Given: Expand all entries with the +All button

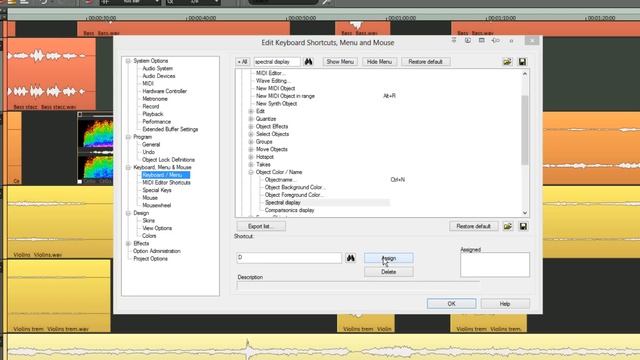Looking at the screenshot, I should click(x=242, y=62).
